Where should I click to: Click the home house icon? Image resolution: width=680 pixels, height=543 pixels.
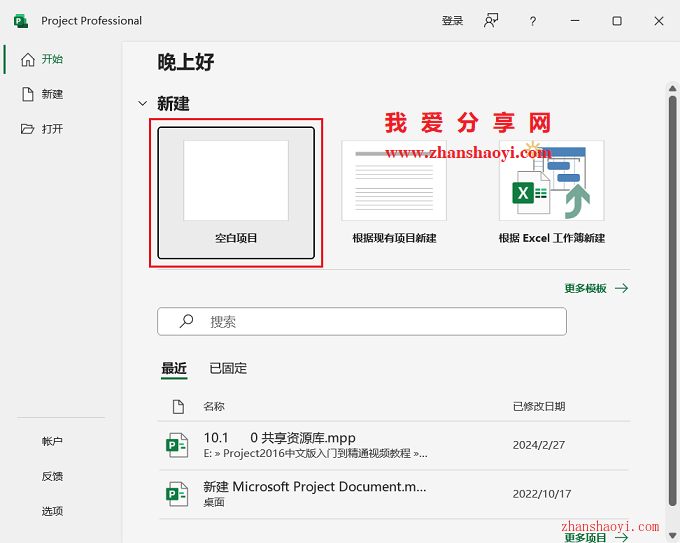pos(27,59)
